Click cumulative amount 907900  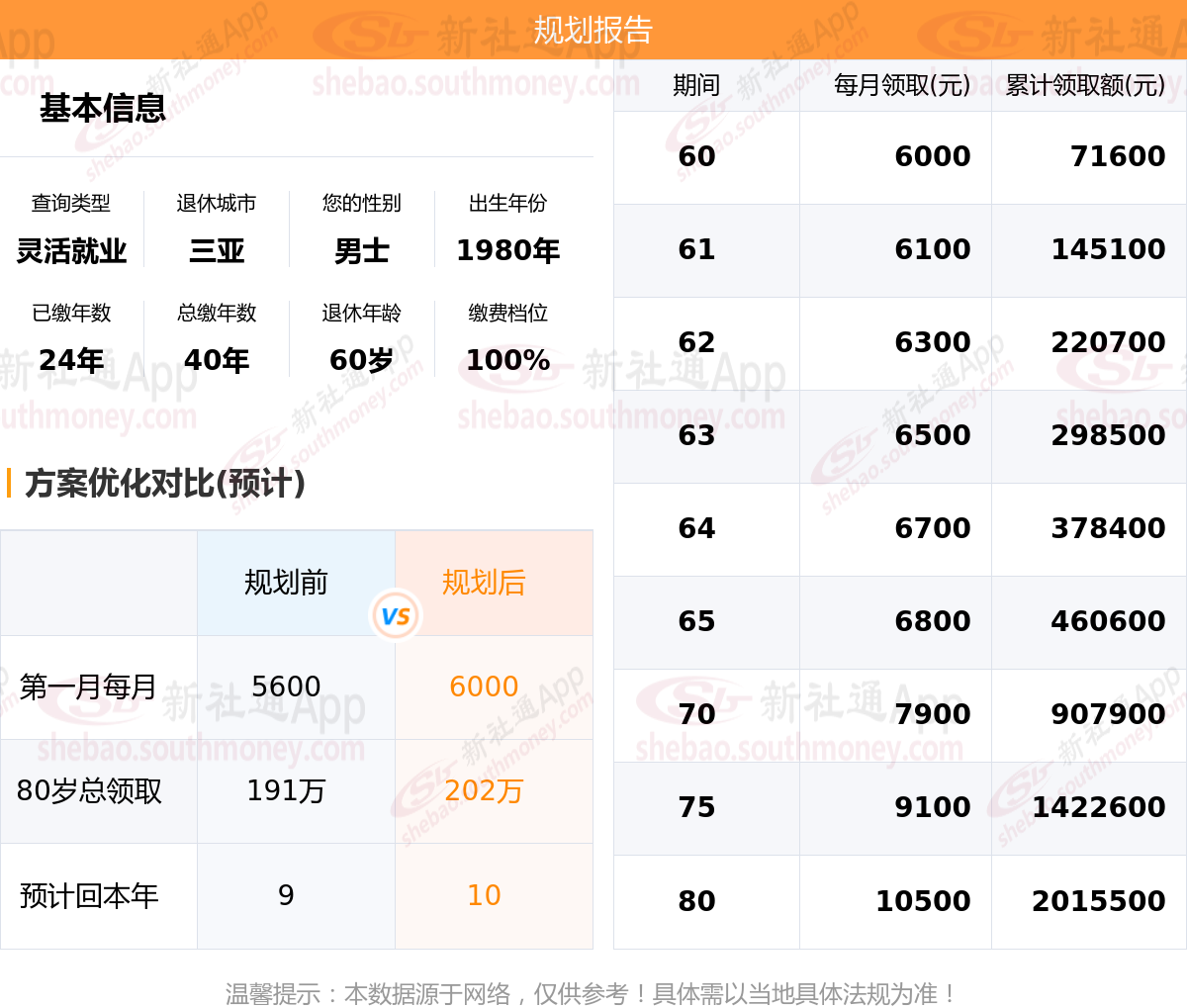click(1109, 714)
